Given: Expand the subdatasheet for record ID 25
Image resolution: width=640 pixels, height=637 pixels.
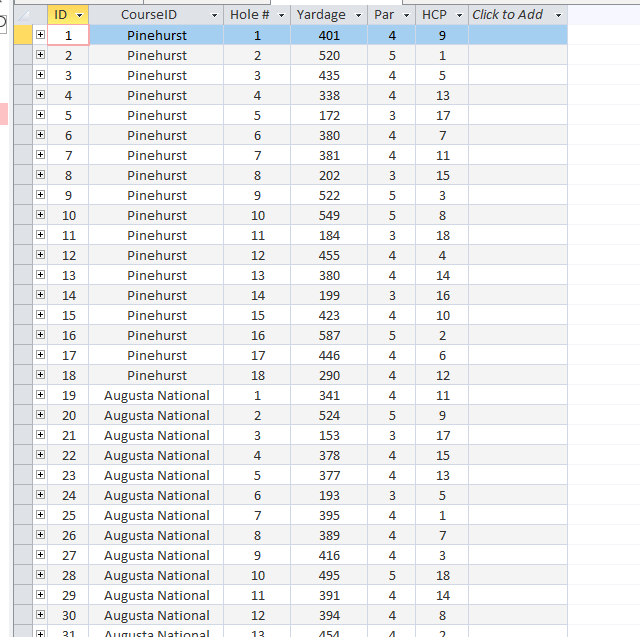Looking at the screenshot, I should 40,515.
